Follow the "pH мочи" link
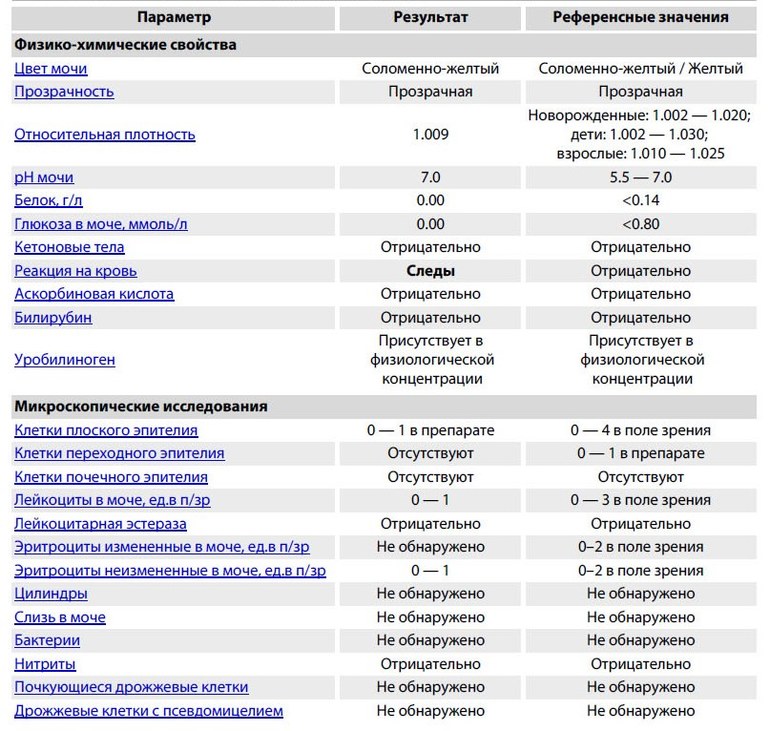The height and width of the screenshot is (731, 770). click(x=44, y=177)
